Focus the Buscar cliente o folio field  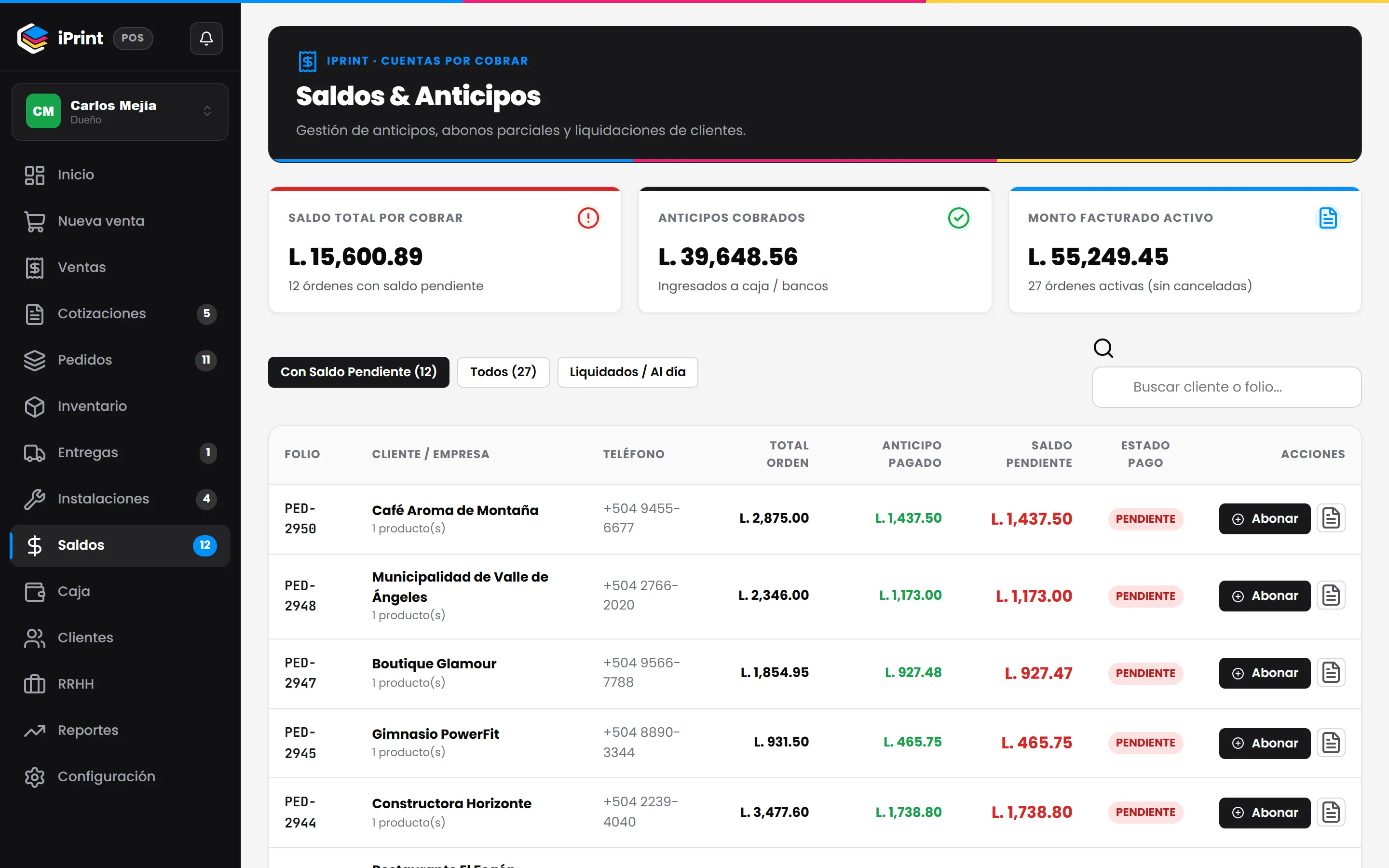point(1226,388)
